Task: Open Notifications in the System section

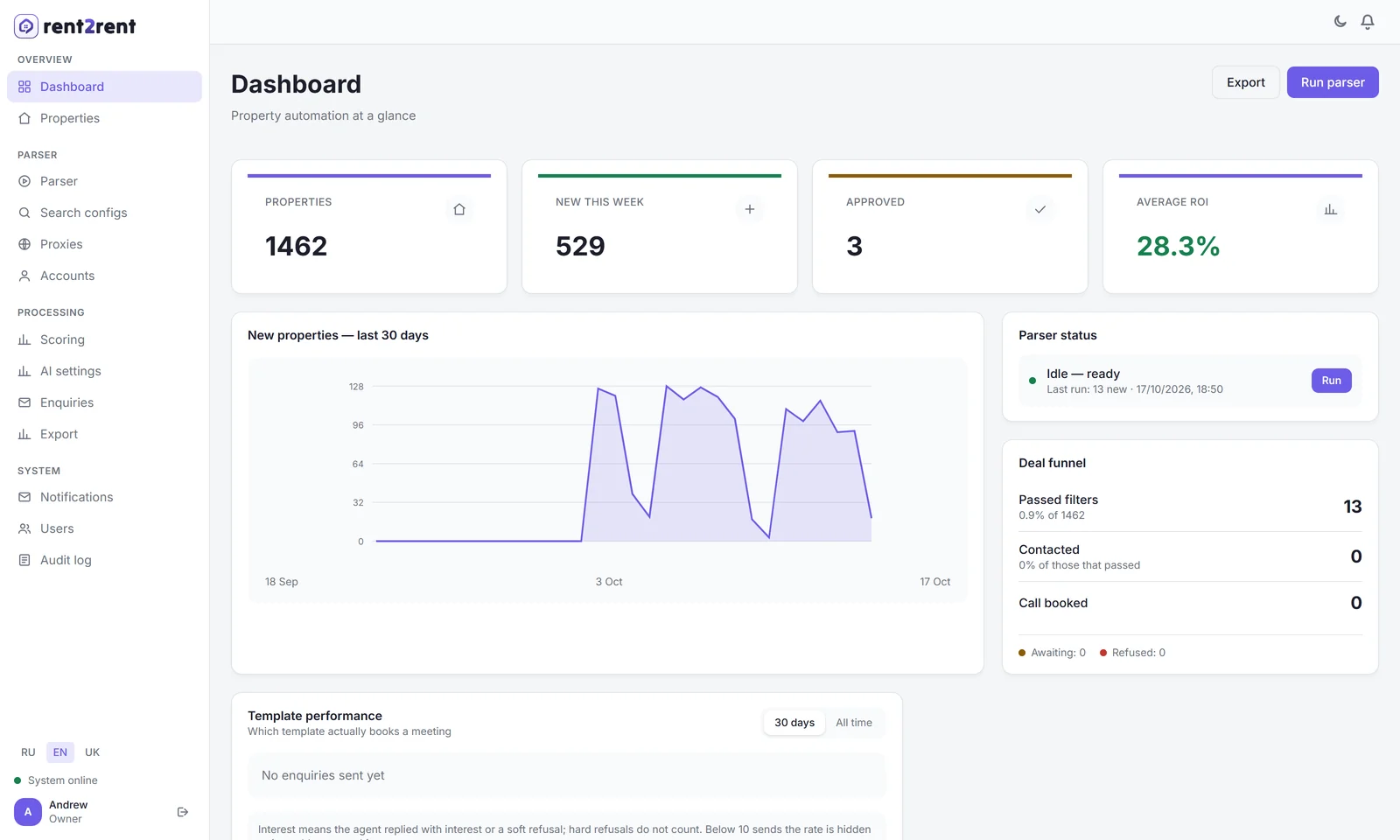Action: tap(104, 497)
